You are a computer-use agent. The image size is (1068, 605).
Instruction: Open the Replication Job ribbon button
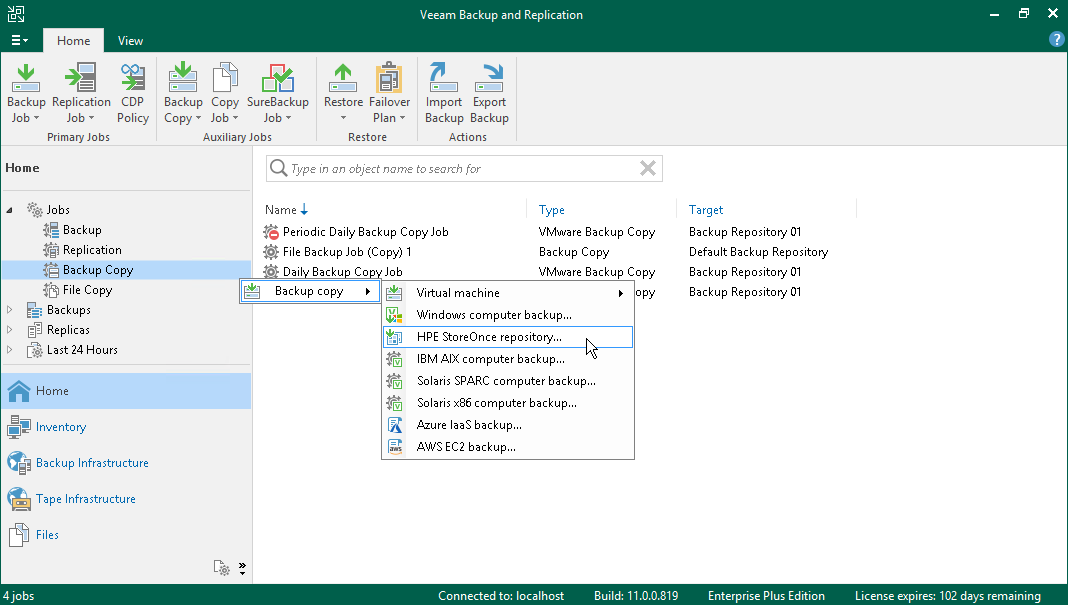click(x=81, y=93)
